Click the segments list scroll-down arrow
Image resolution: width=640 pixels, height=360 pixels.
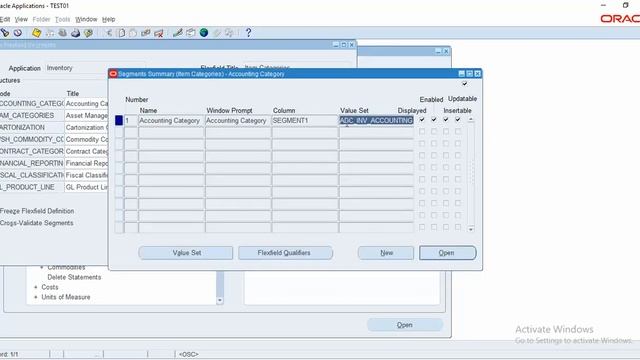coord(471,229)
